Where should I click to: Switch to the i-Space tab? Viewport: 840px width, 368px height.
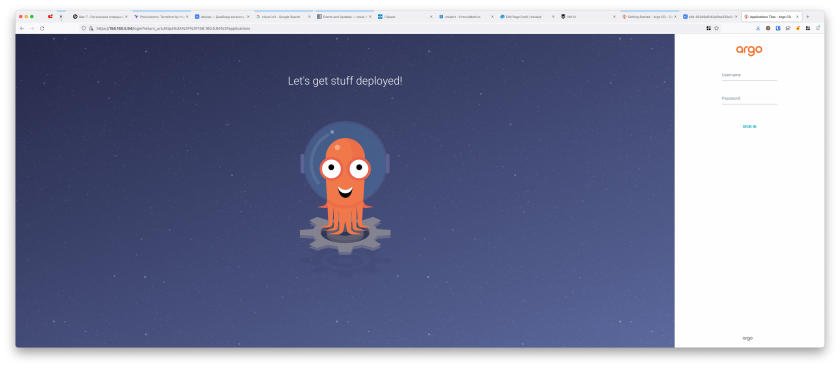pos(405,17)
